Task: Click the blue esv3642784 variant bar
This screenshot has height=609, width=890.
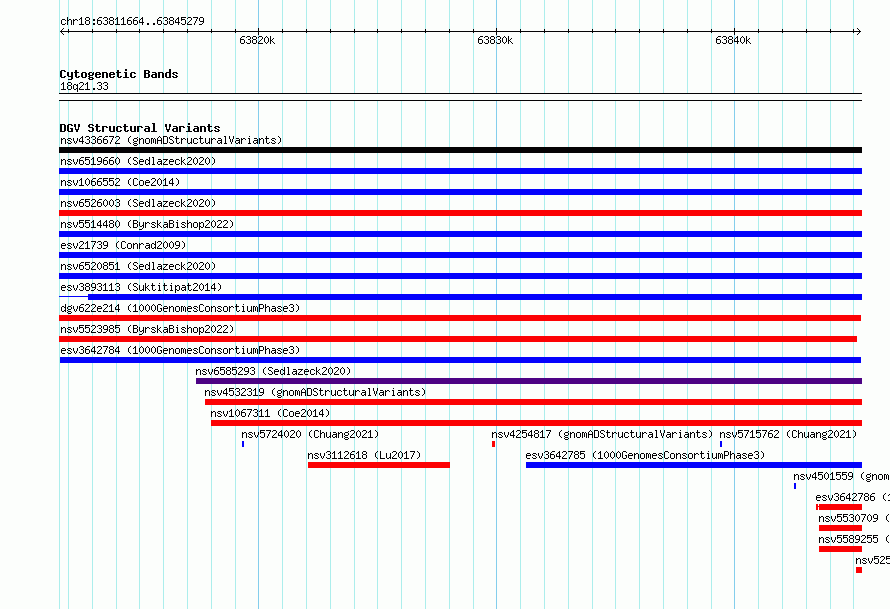Action: pyautogui.click(x=460, y=360)
